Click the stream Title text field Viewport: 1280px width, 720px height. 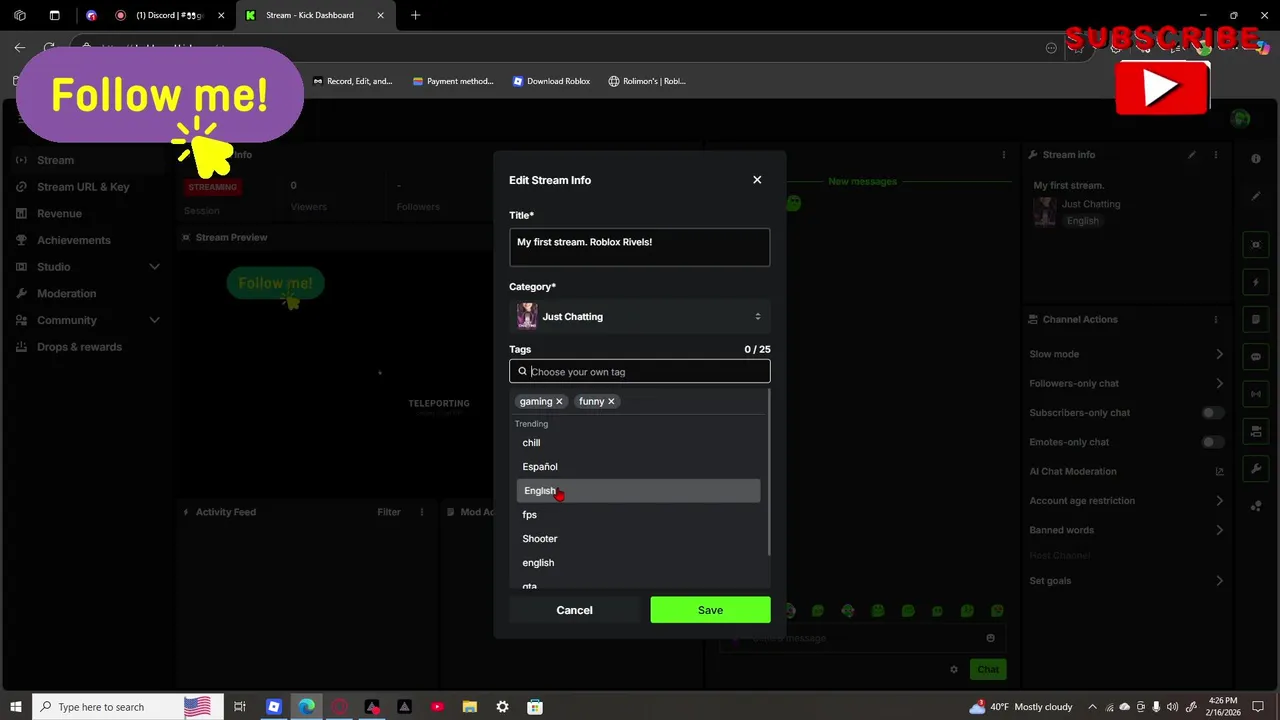pos(639,248)
